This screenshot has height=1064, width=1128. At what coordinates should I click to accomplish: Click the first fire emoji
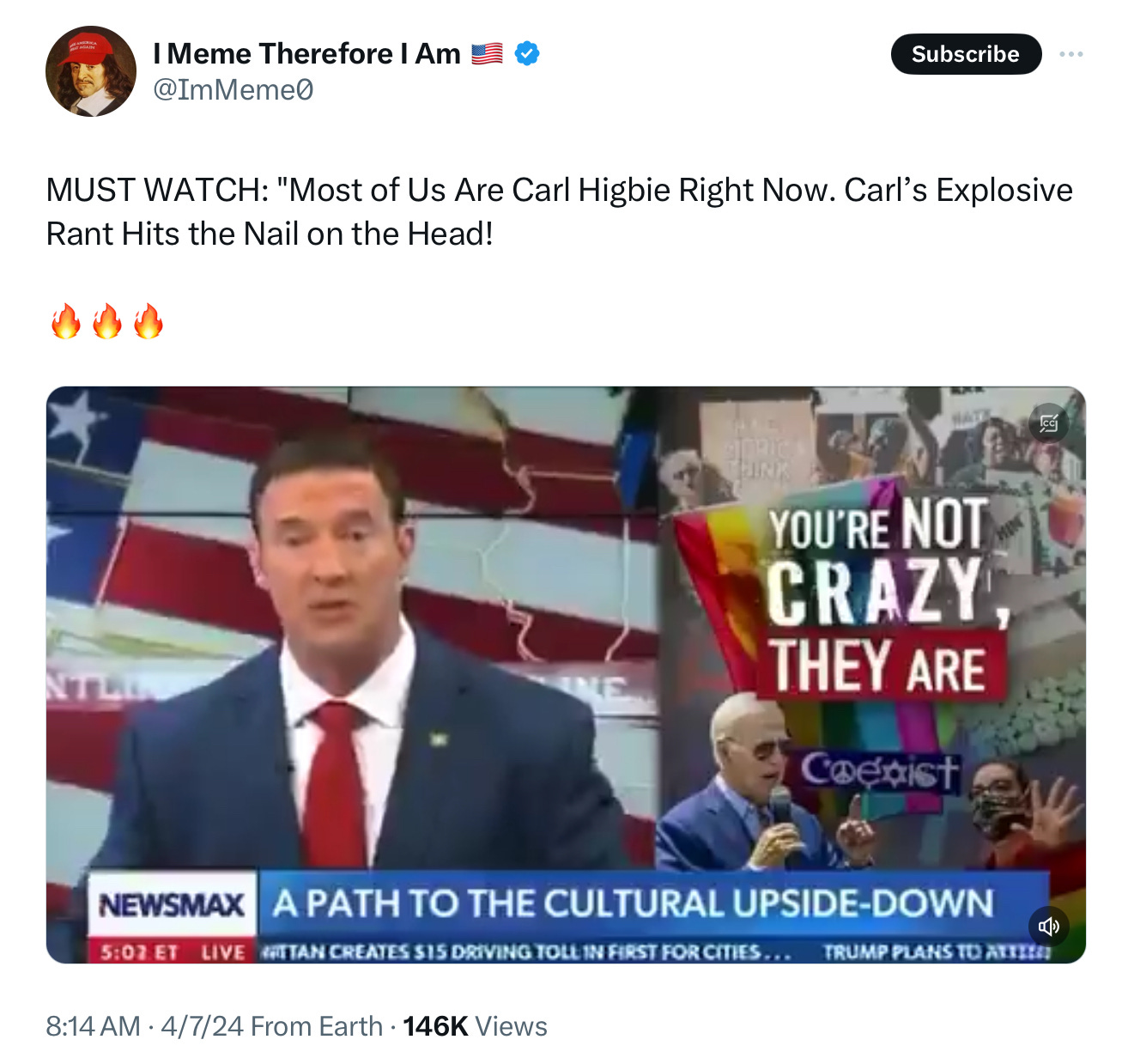click(x=66, y=321)
